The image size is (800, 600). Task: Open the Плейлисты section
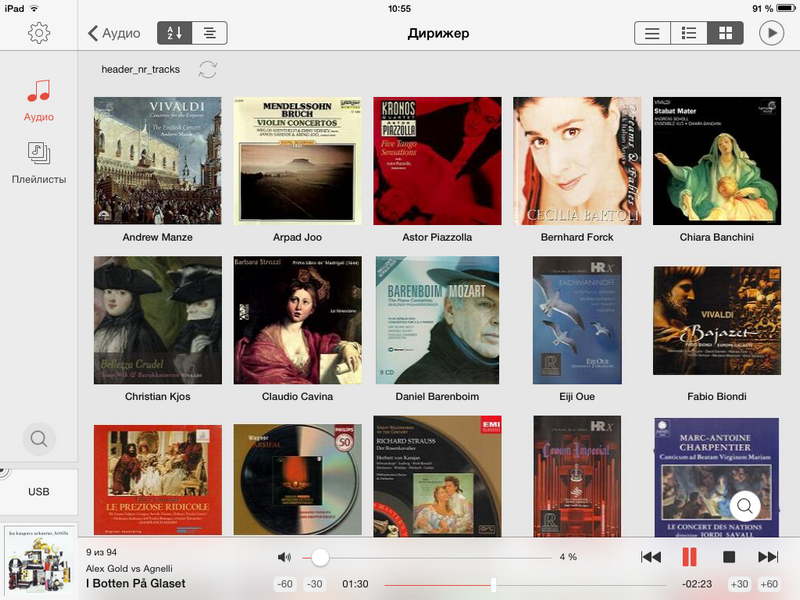[x=39, y=163]
